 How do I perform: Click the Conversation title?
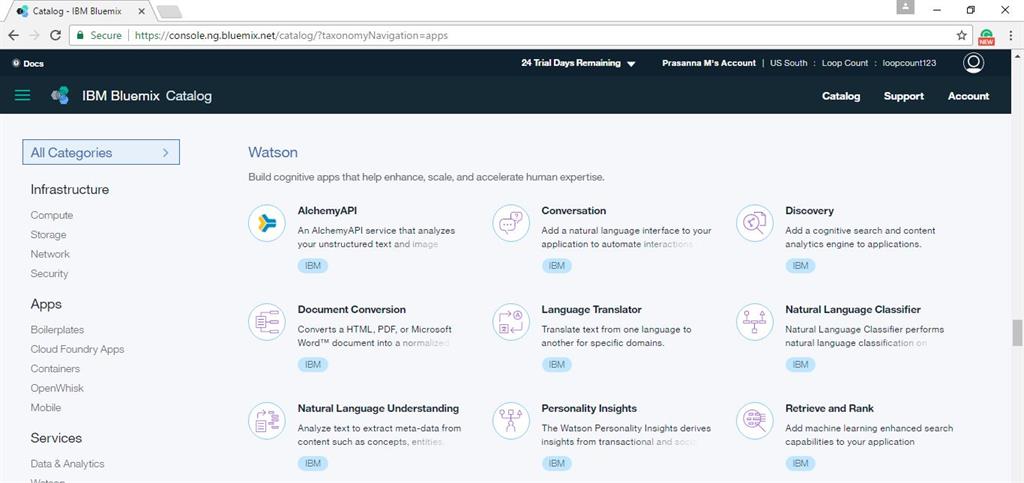[x=574, y=211]
